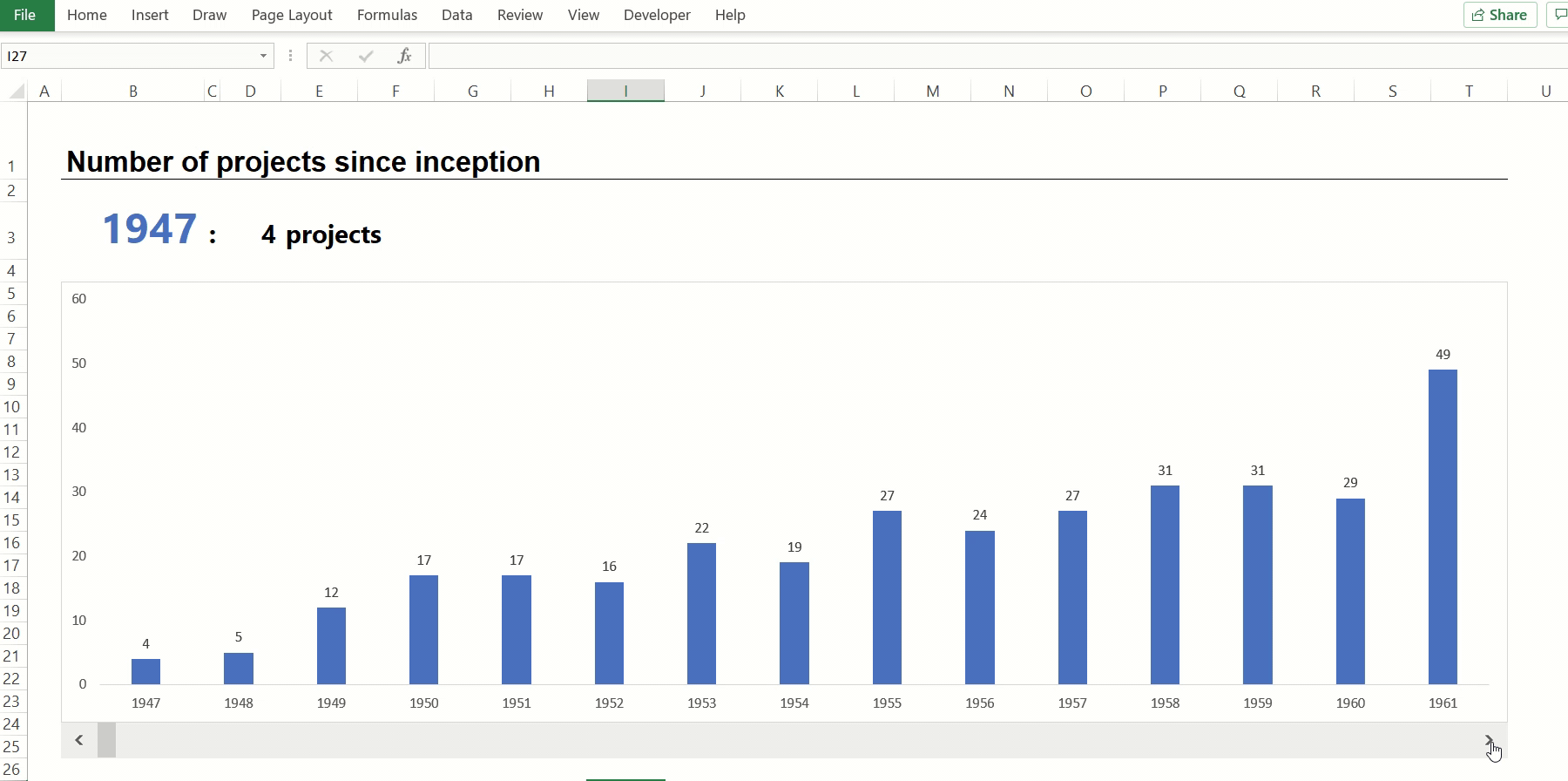
Task: Open the Help tab
Action: pyautogui.click(x=730, y=15)
